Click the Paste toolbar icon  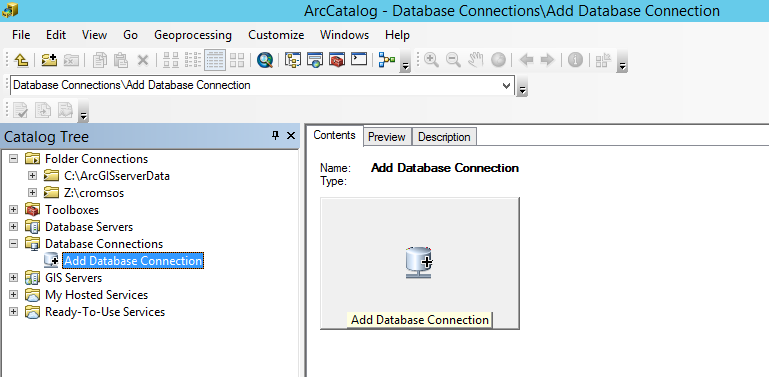point(121,60)
